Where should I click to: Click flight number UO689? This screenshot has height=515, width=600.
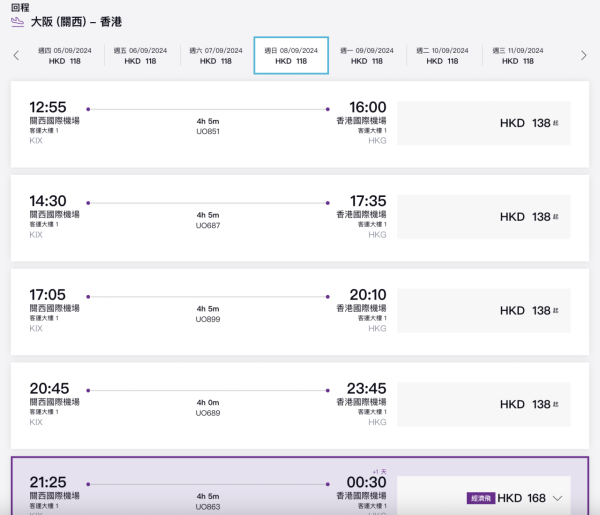208,413
